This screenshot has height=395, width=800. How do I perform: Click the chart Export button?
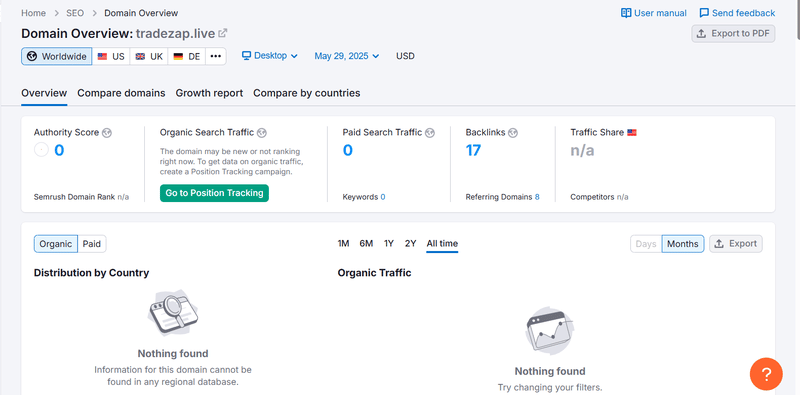pos(736,244)
